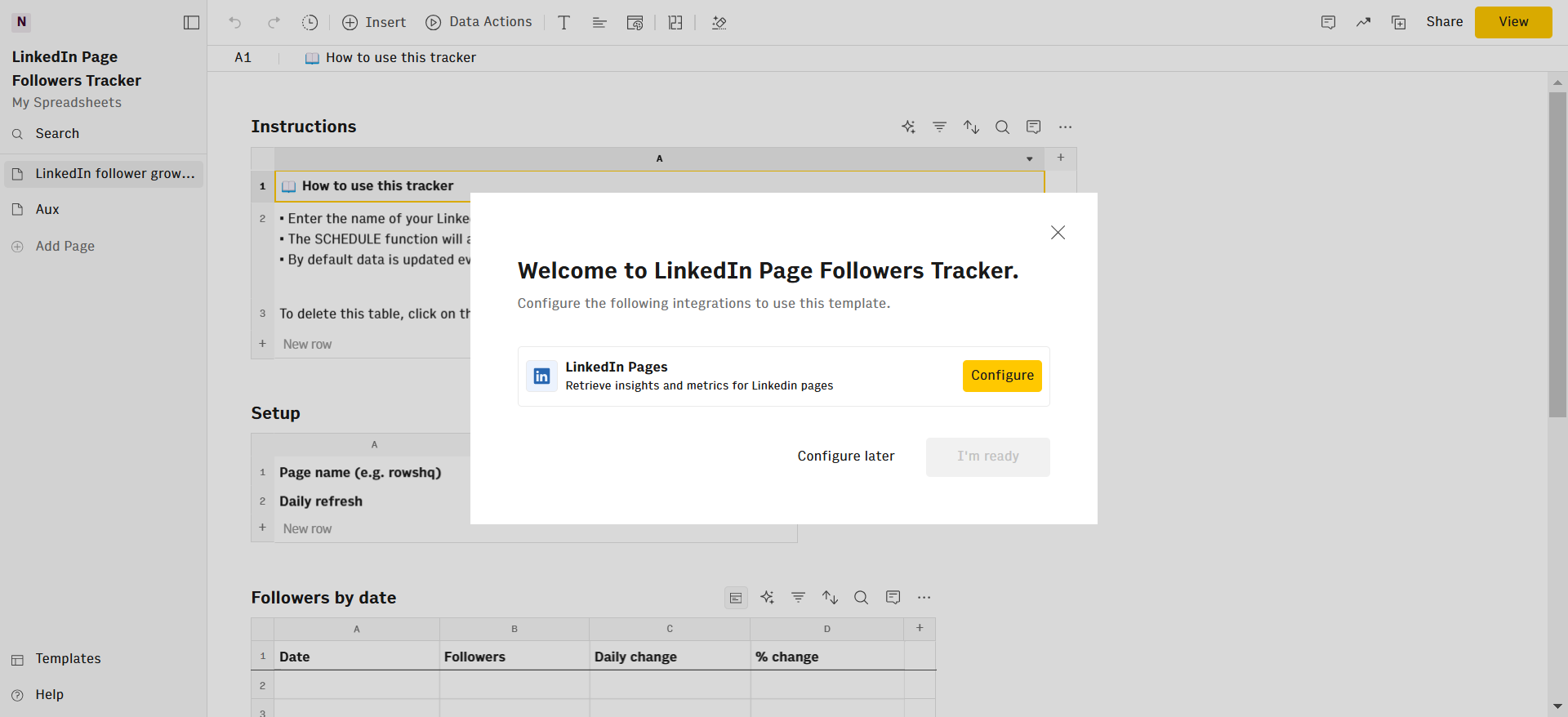Screen dimensions: 1568x717
Task: Switch to View mode
Action: point(1513,22)
